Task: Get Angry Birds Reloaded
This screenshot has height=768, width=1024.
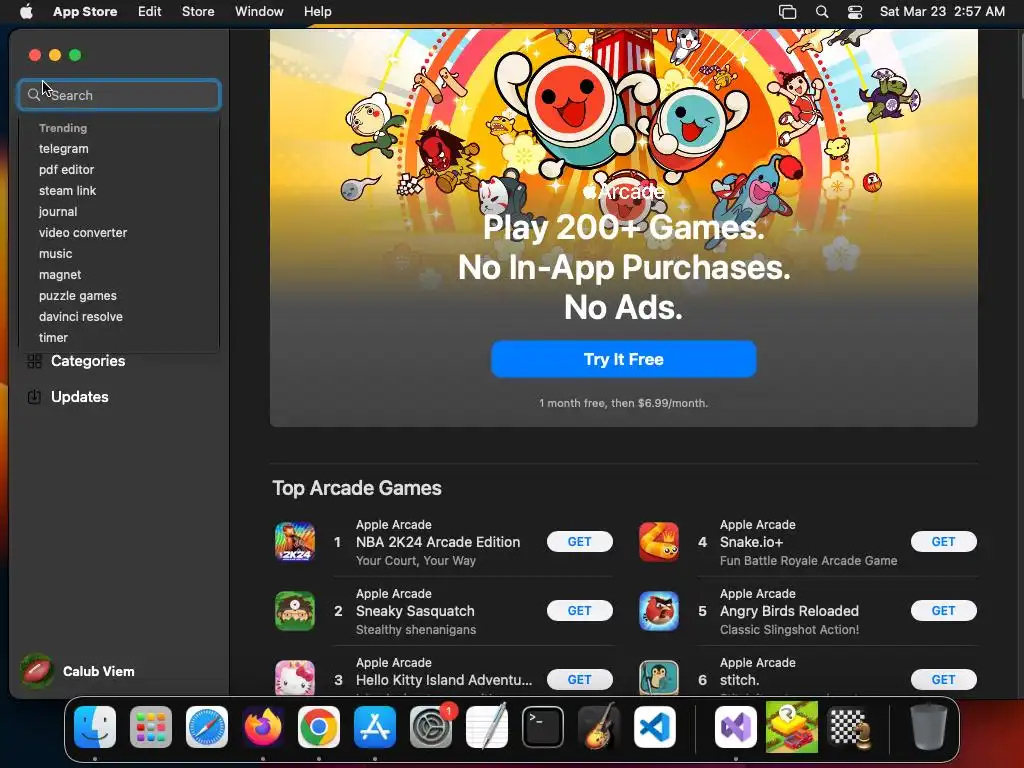Action: click(x=943, y=611)
